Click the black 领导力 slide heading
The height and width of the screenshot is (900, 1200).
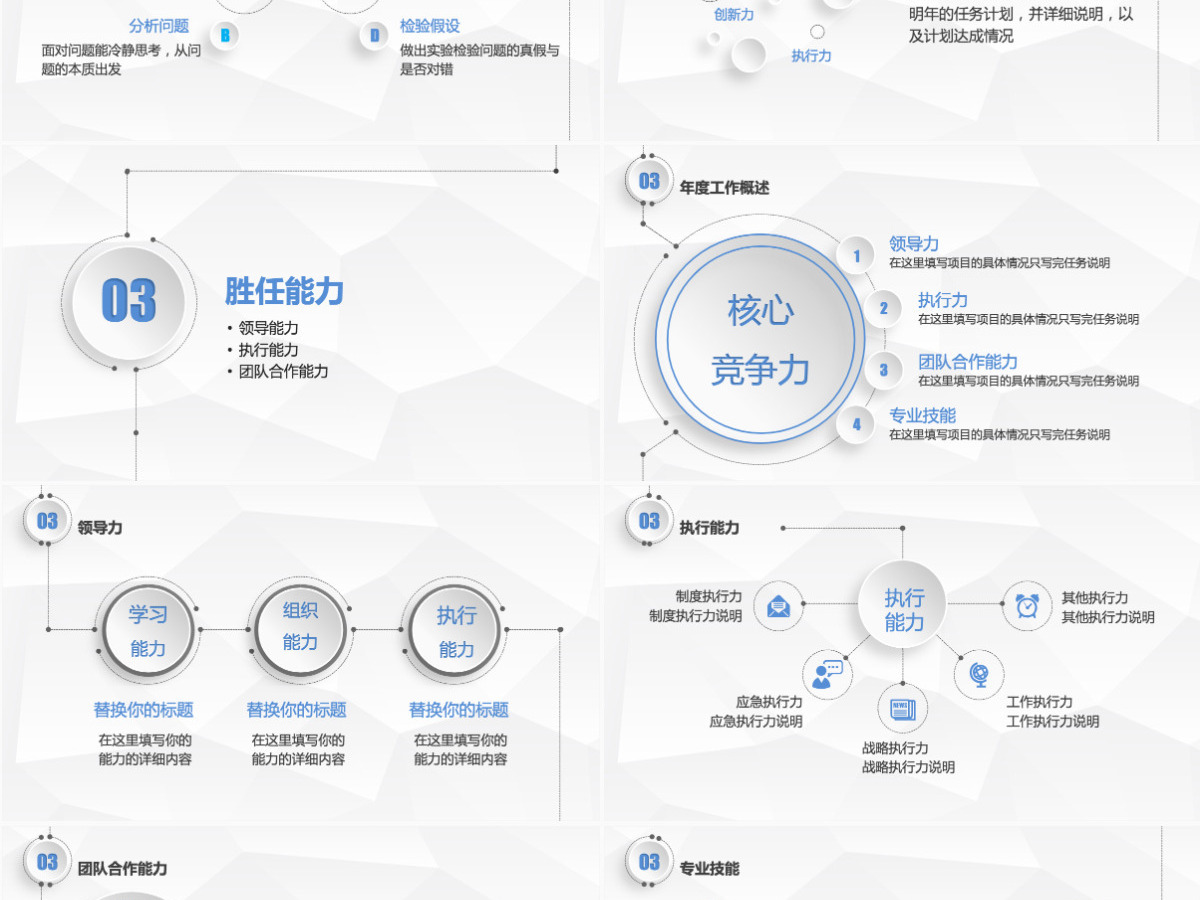point(100,527)
